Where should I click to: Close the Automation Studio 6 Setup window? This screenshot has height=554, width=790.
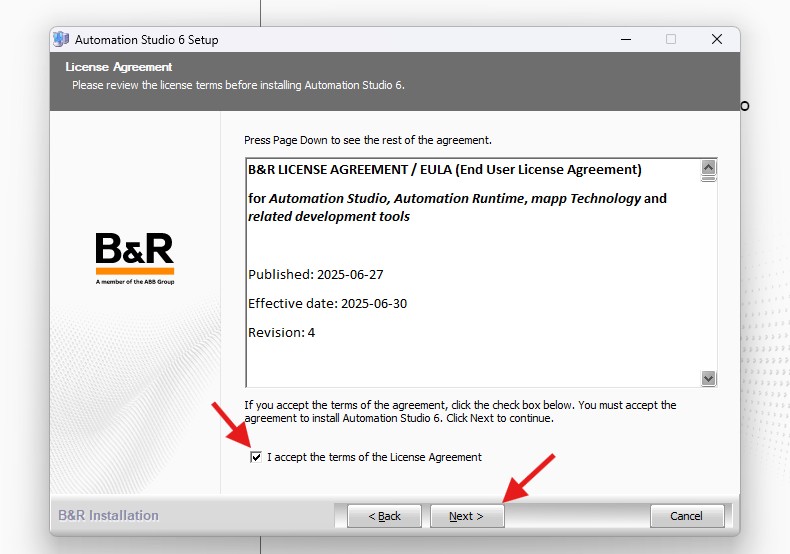tap(717, 39)
